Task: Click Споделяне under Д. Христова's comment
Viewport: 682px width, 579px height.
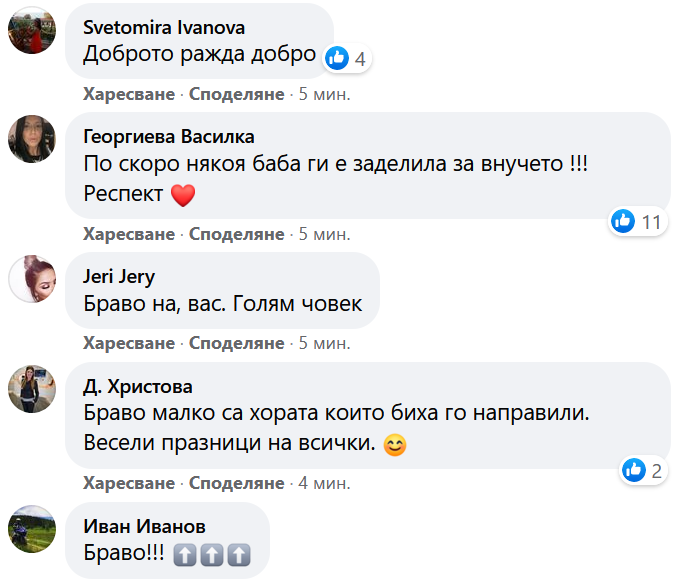Action: [x=237, y=483]
